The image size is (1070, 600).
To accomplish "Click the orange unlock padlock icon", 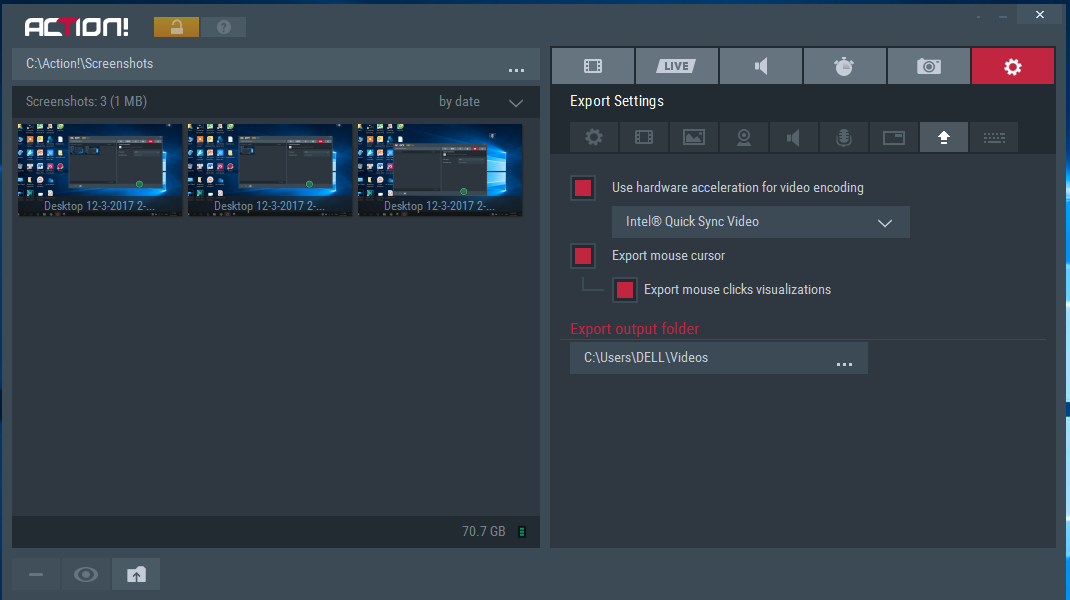I will tap(176, 27).
